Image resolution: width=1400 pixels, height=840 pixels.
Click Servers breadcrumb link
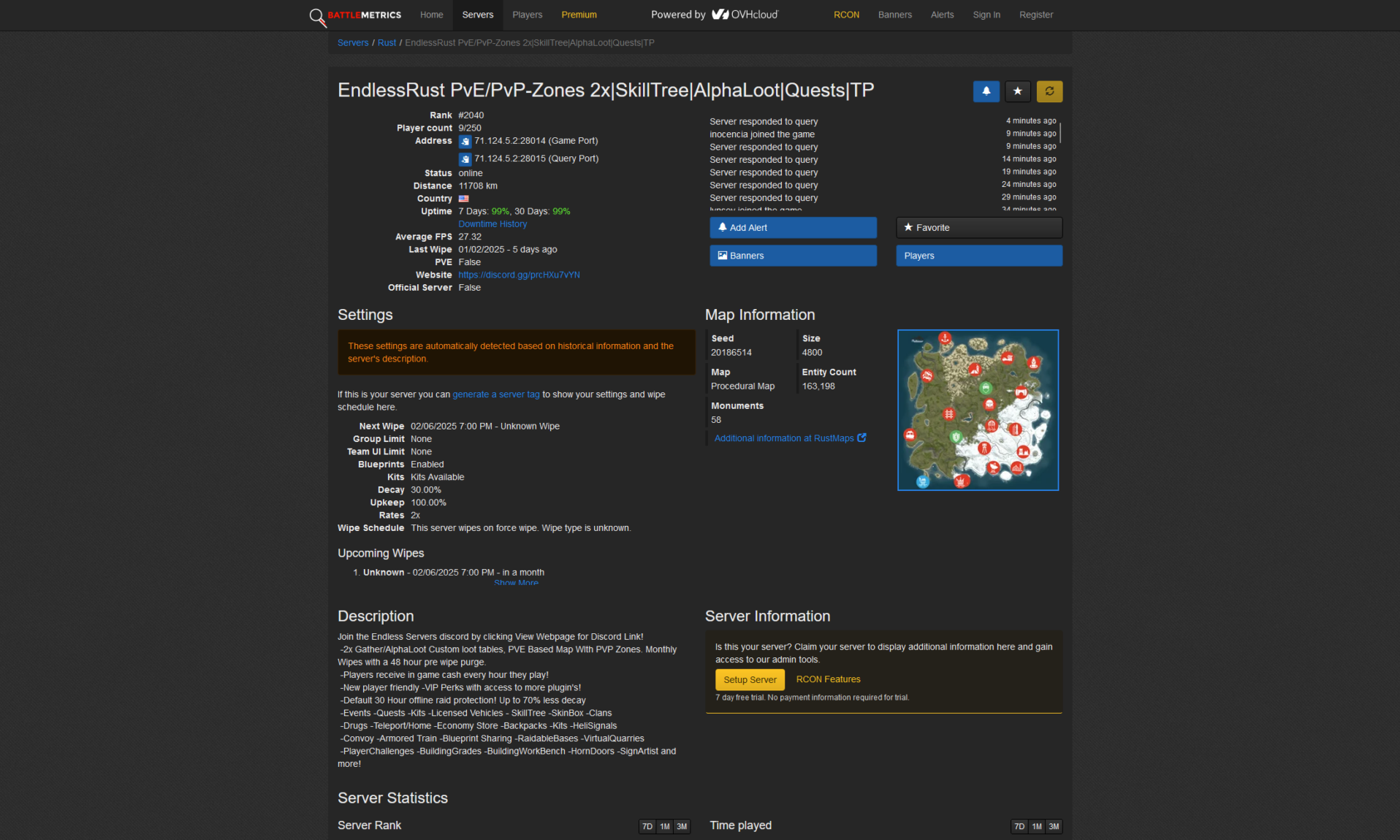(353, 43)
